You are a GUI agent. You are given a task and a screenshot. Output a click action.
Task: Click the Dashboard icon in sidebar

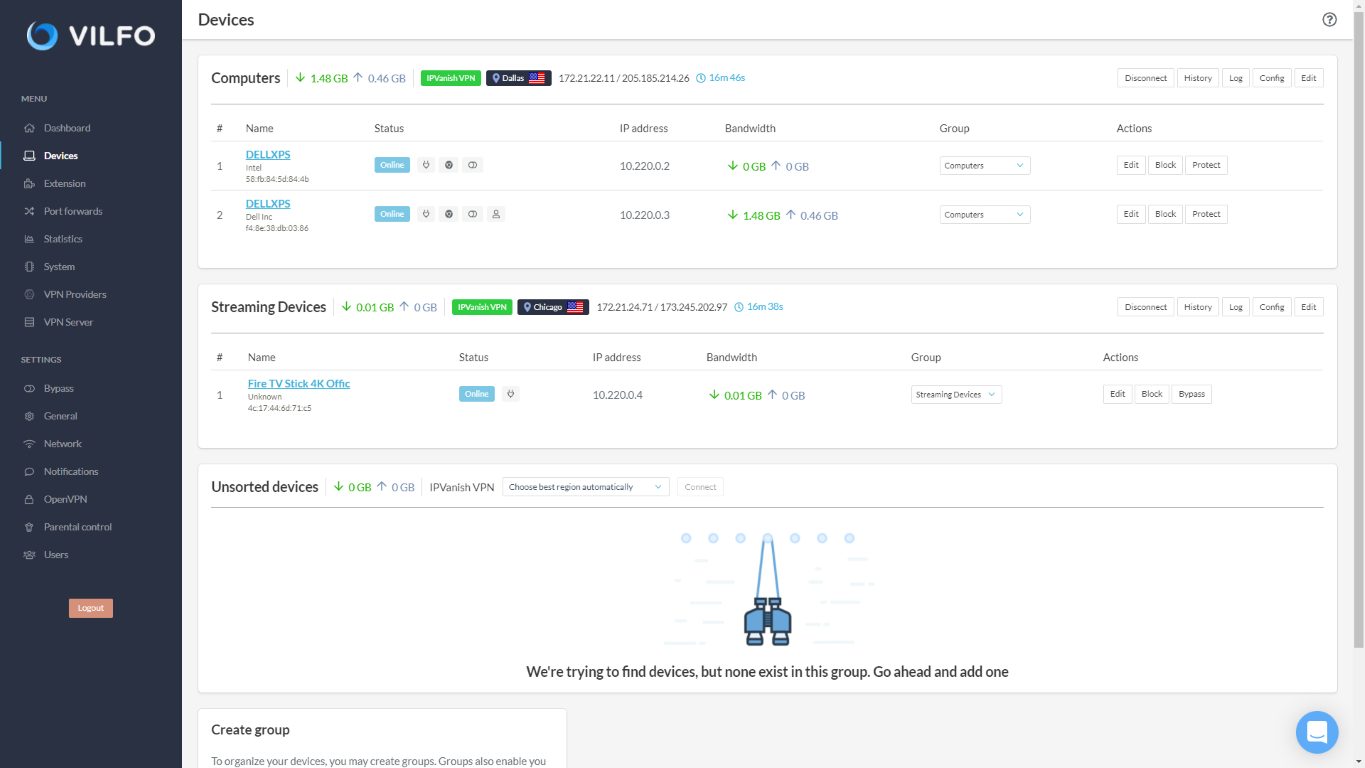click(x=29, y=128)
